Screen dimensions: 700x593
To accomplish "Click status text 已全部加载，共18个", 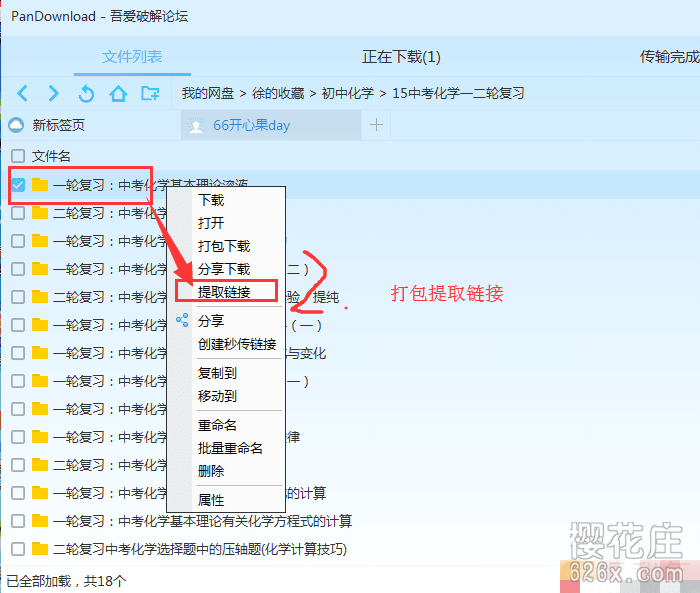I will tap(66, 581).
